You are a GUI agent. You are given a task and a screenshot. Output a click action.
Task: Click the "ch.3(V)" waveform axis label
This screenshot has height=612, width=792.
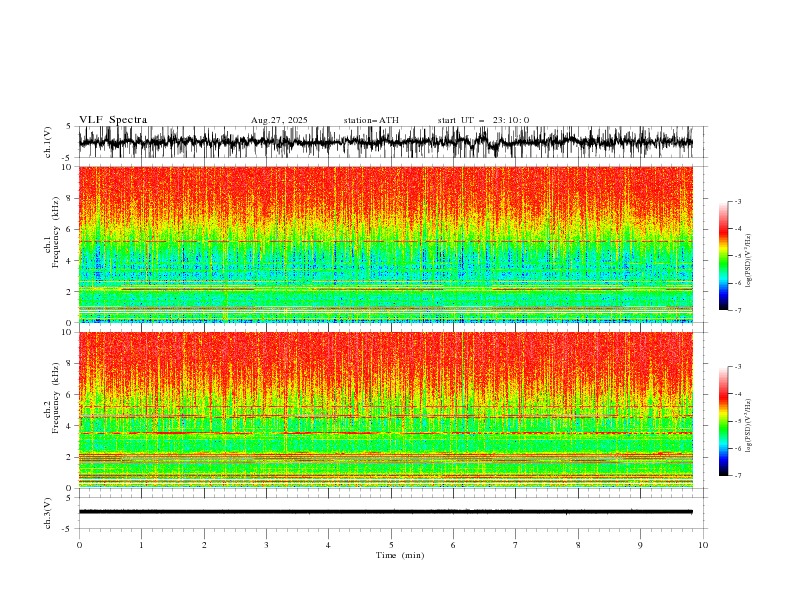(48, 513)
